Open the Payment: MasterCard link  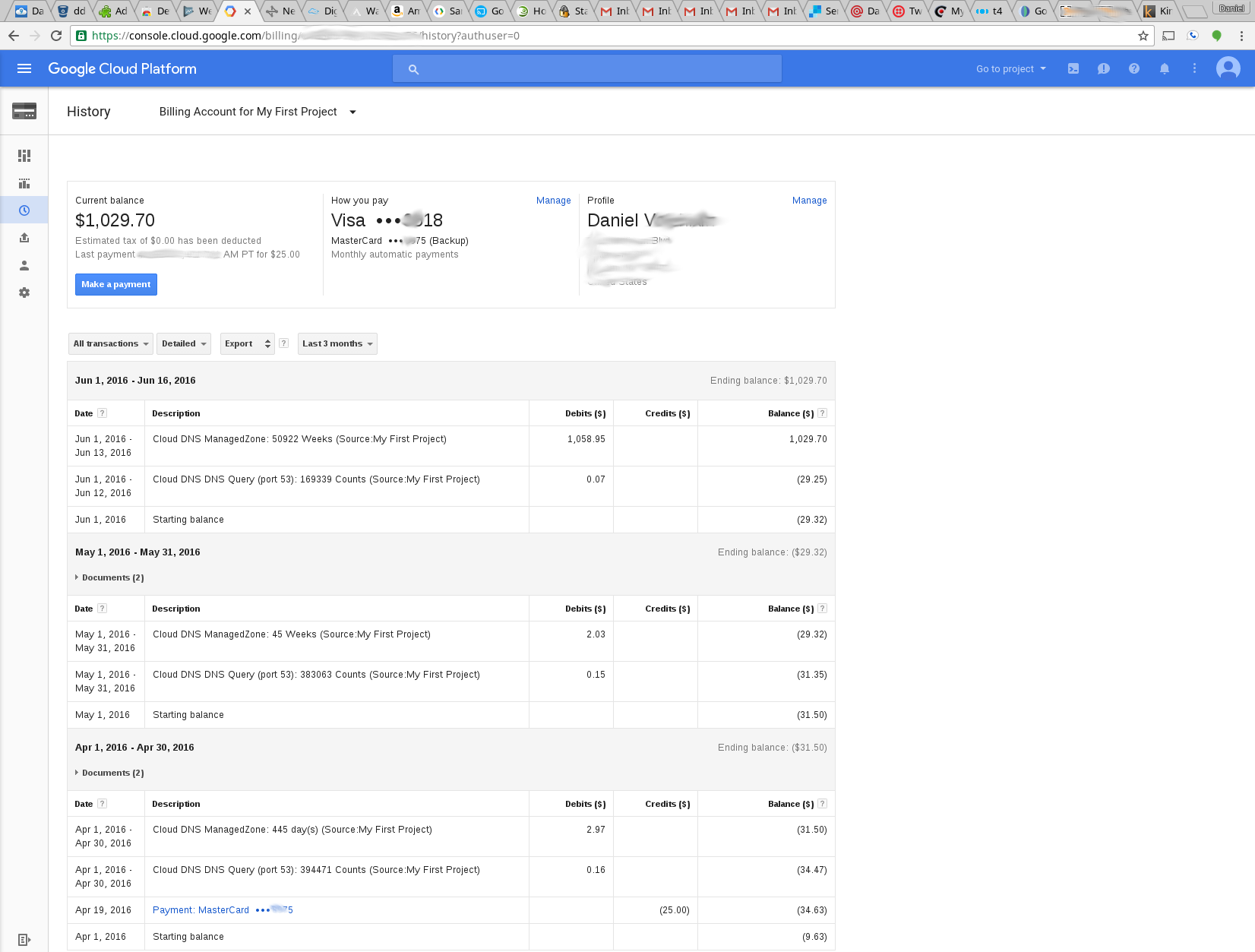coord(223,910)
